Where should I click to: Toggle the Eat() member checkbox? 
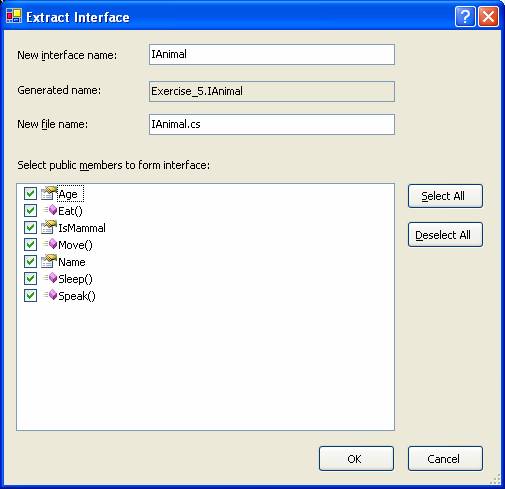point(30,211)
